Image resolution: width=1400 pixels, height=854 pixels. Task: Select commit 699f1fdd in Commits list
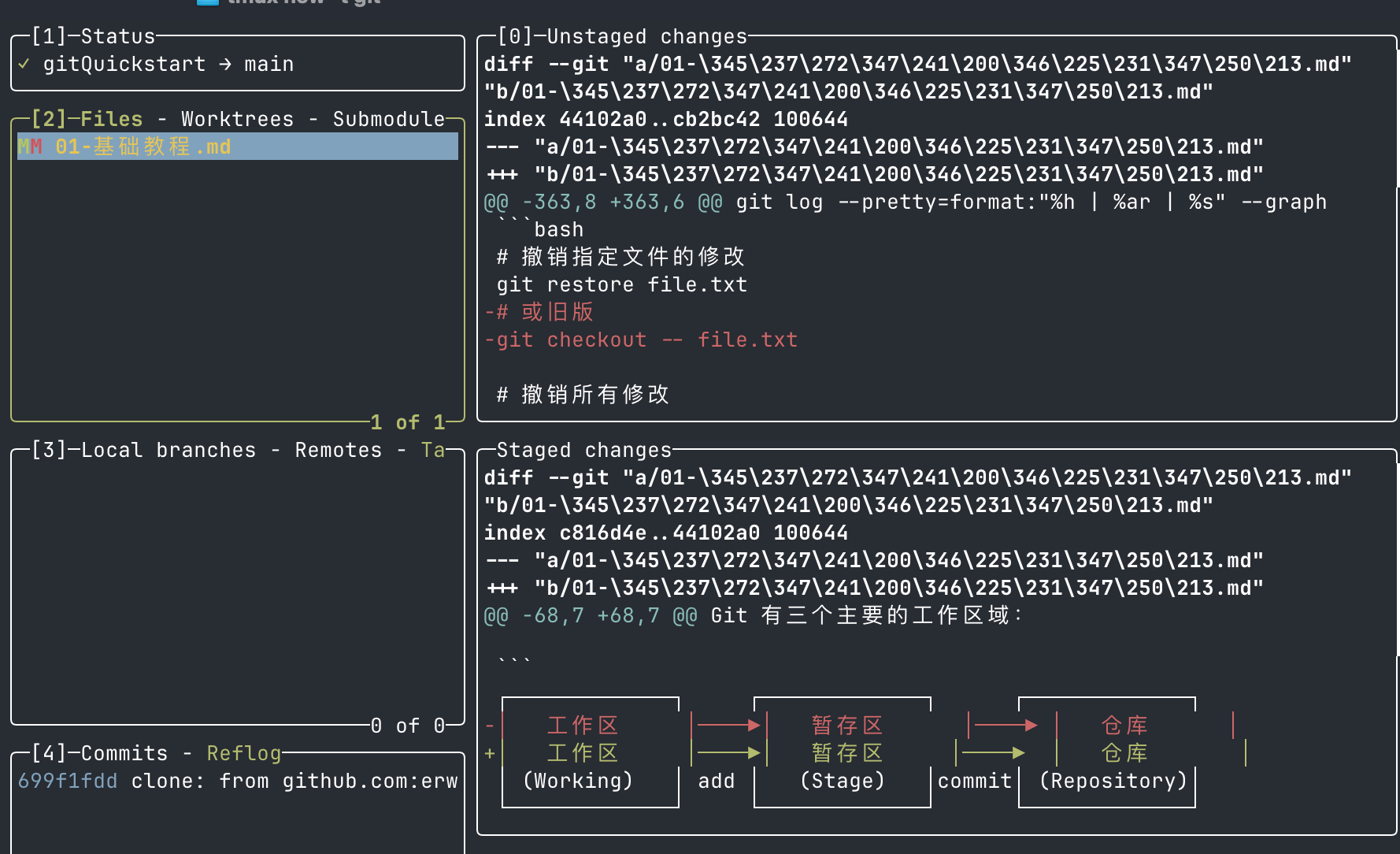pyautogui.click(x=68, y=781)
